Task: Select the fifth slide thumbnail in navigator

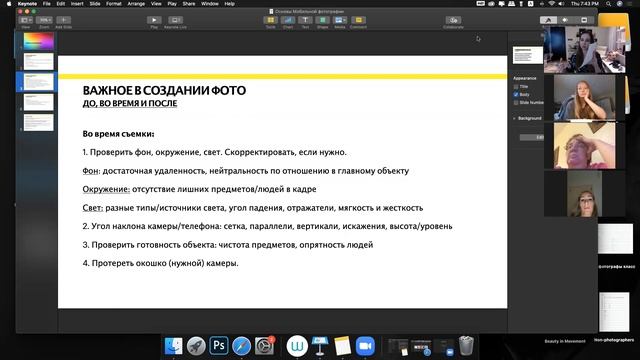Action: pos(38,122)
